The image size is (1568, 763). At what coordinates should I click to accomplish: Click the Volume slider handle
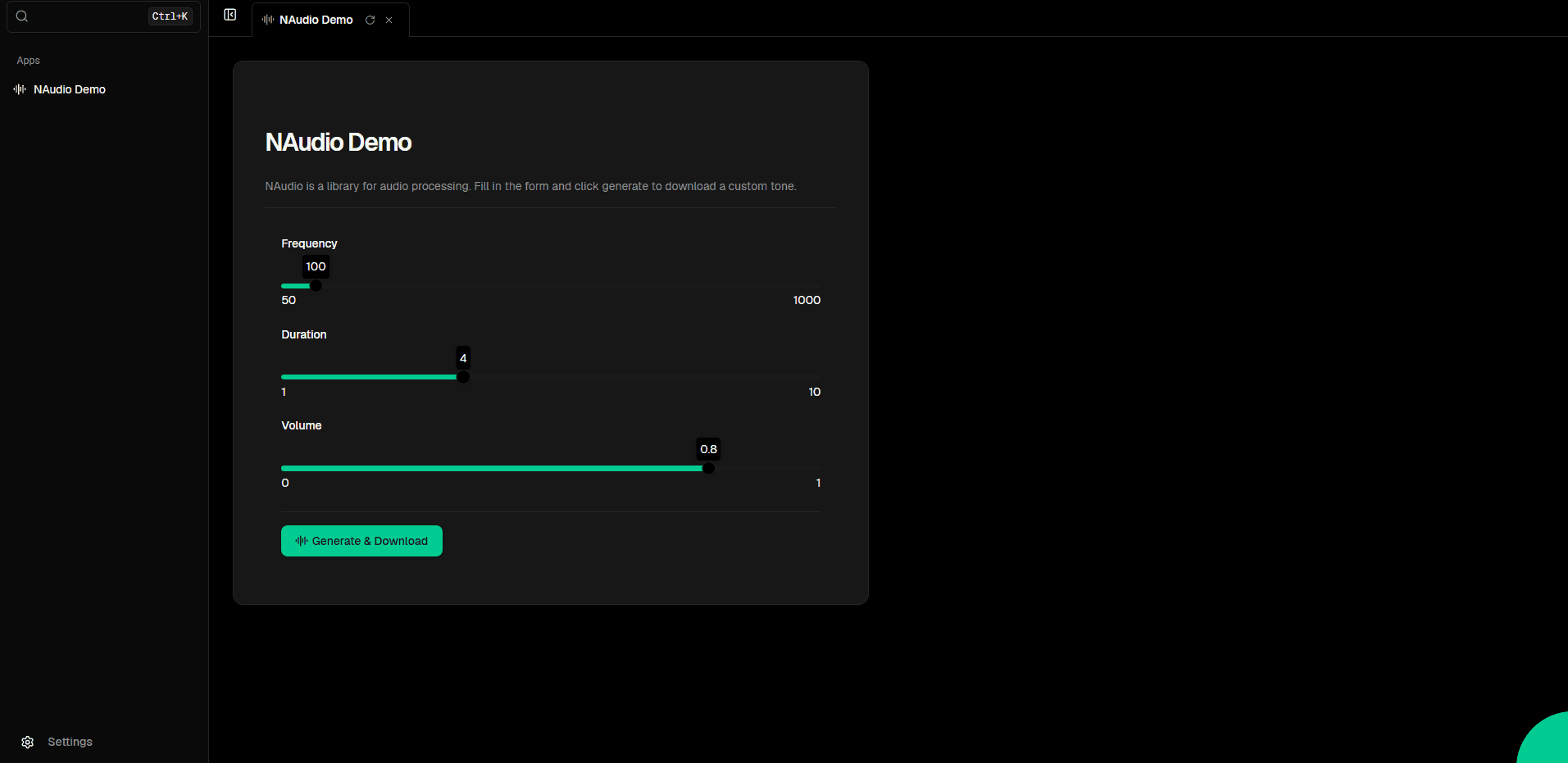pyautogui.click(x=709, y=468)
